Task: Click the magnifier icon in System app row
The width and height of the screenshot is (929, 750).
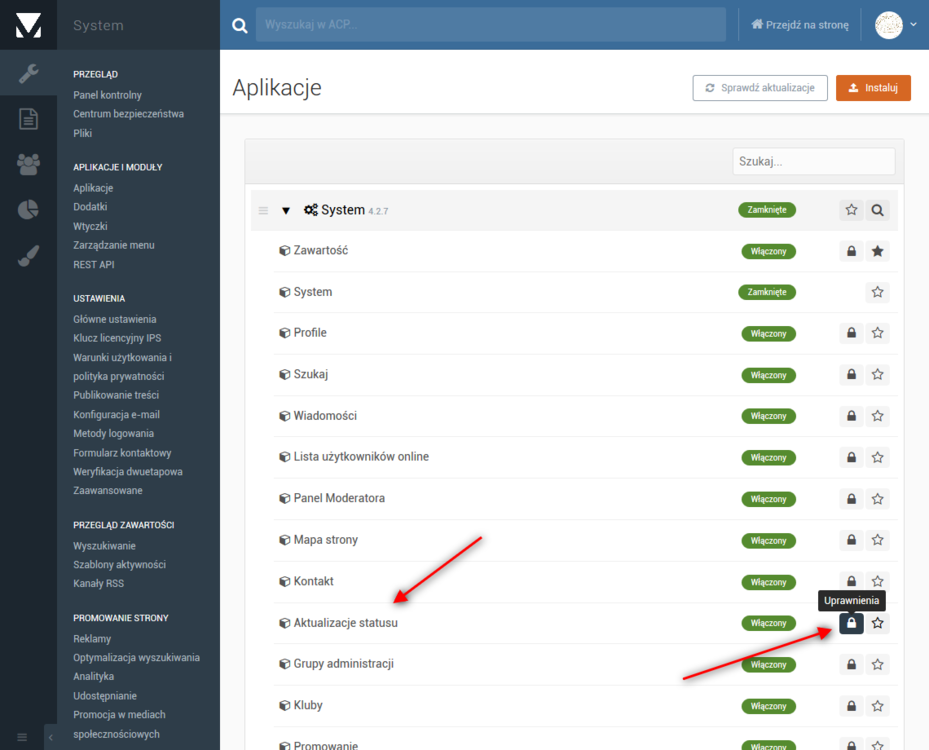Action: [877, 210]
